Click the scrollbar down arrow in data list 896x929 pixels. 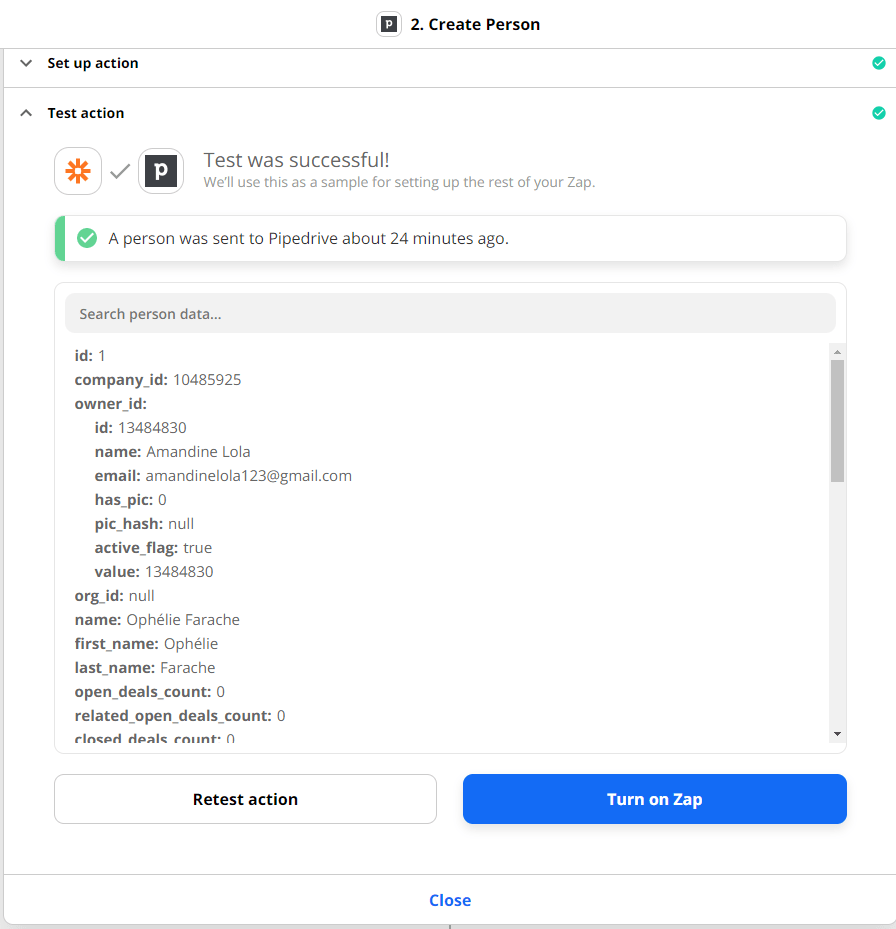(837, 733)
